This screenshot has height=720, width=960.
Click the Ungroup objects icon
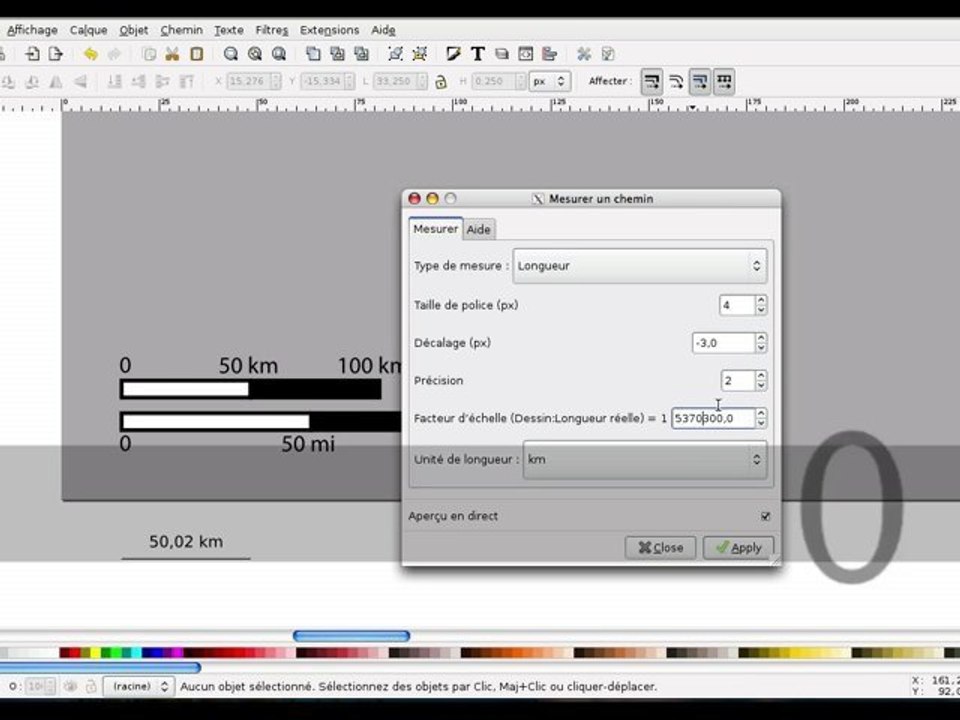419,54
